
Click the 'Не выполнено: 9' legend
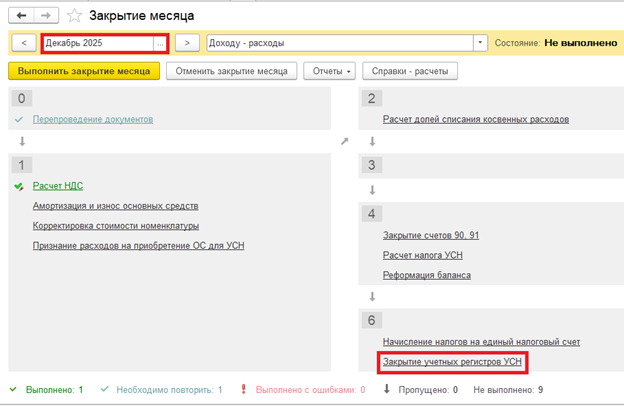tap(508, 390)
